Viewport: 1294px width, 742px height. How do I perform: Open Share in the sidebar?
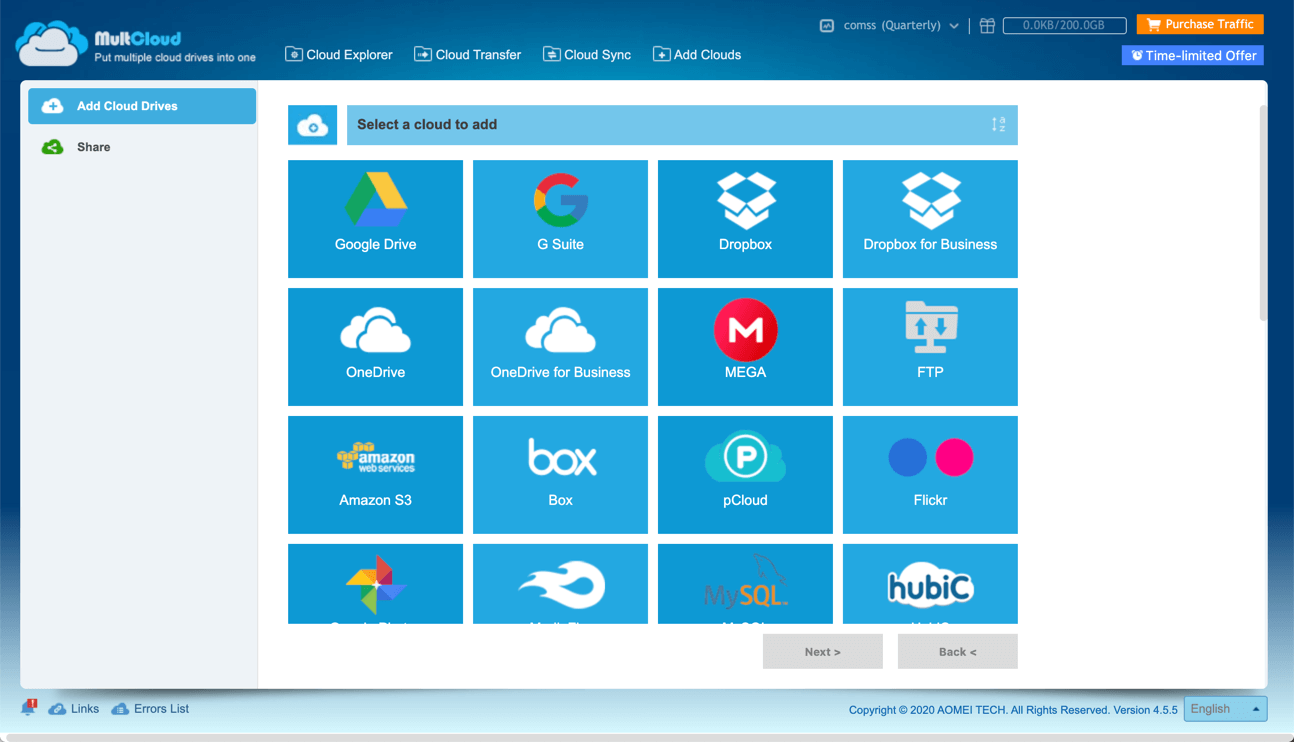pyautogui.click(x=142, y=147)
